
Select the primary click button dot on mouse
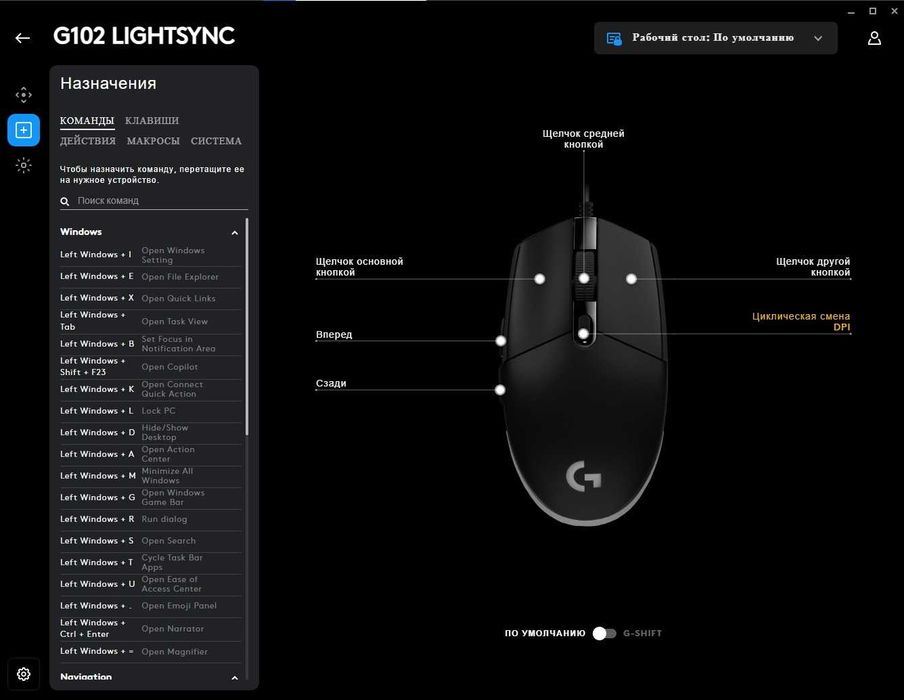[540, 279]
